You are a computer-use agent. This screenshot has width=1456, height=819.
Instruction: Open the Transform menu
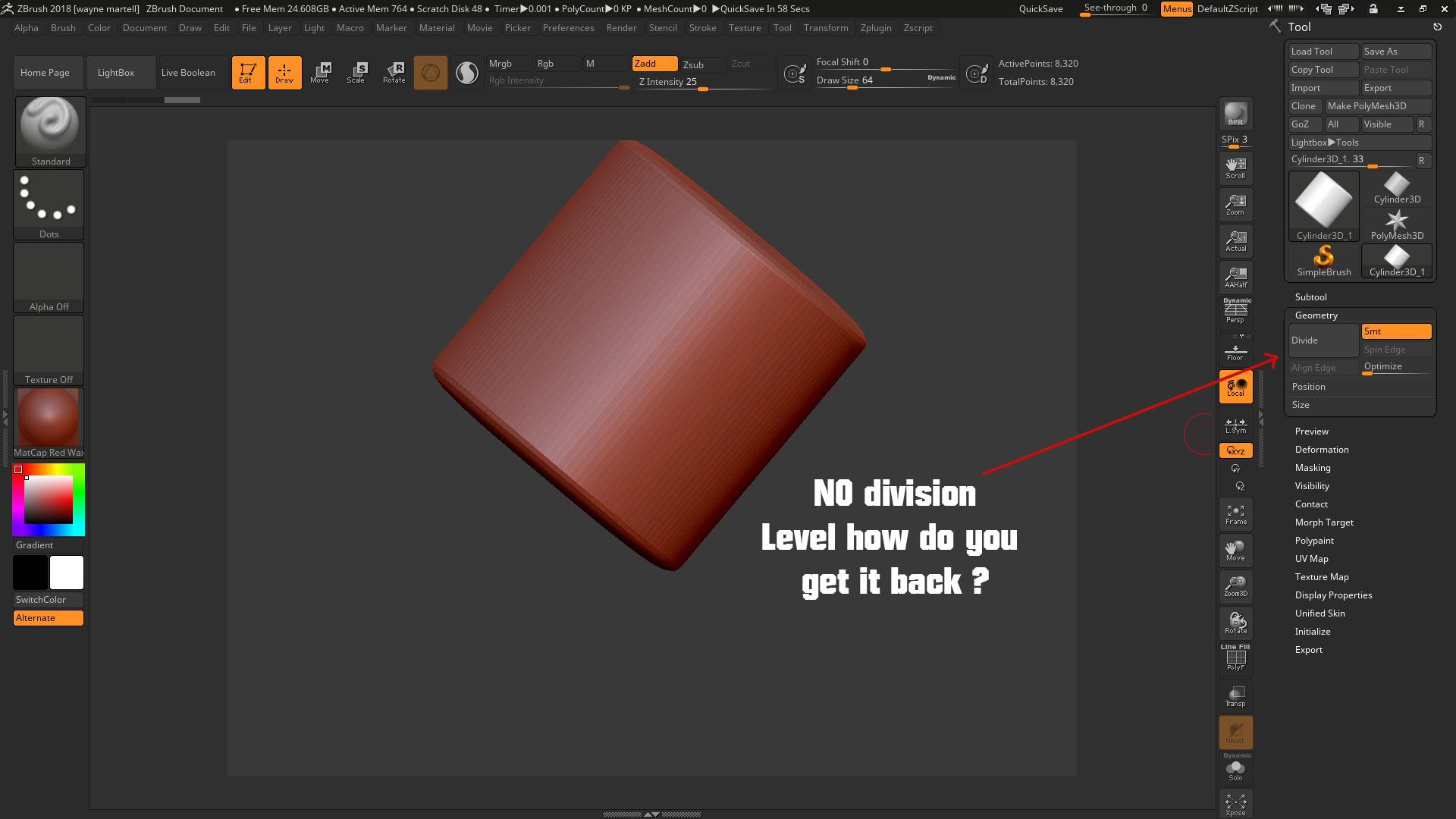(826, 28)
